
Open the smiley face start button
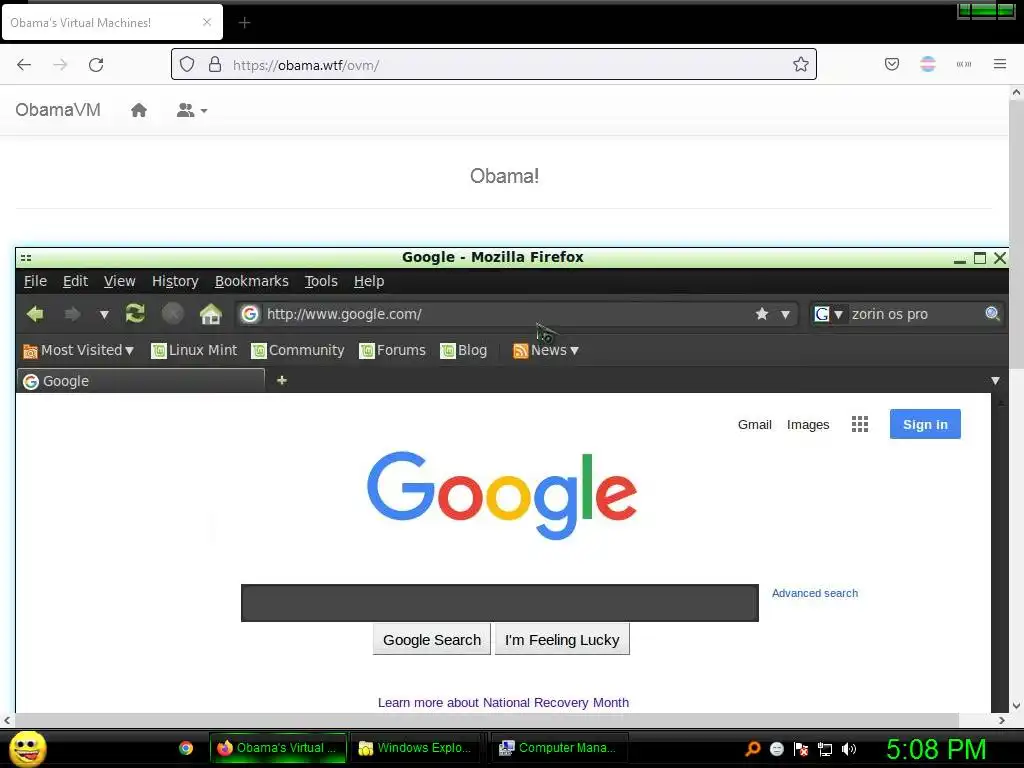point(27,748)
